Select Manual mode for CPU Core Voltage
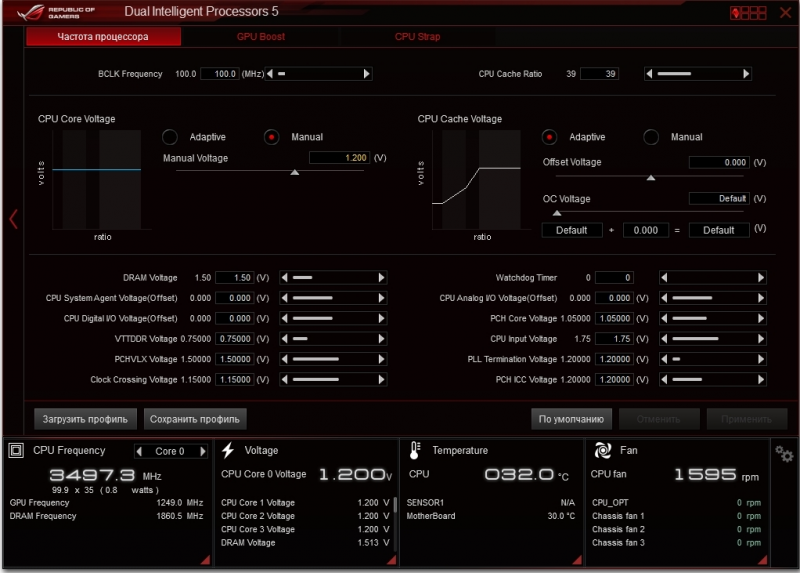This screenshot has width=800, height=573. pos(271,137)
